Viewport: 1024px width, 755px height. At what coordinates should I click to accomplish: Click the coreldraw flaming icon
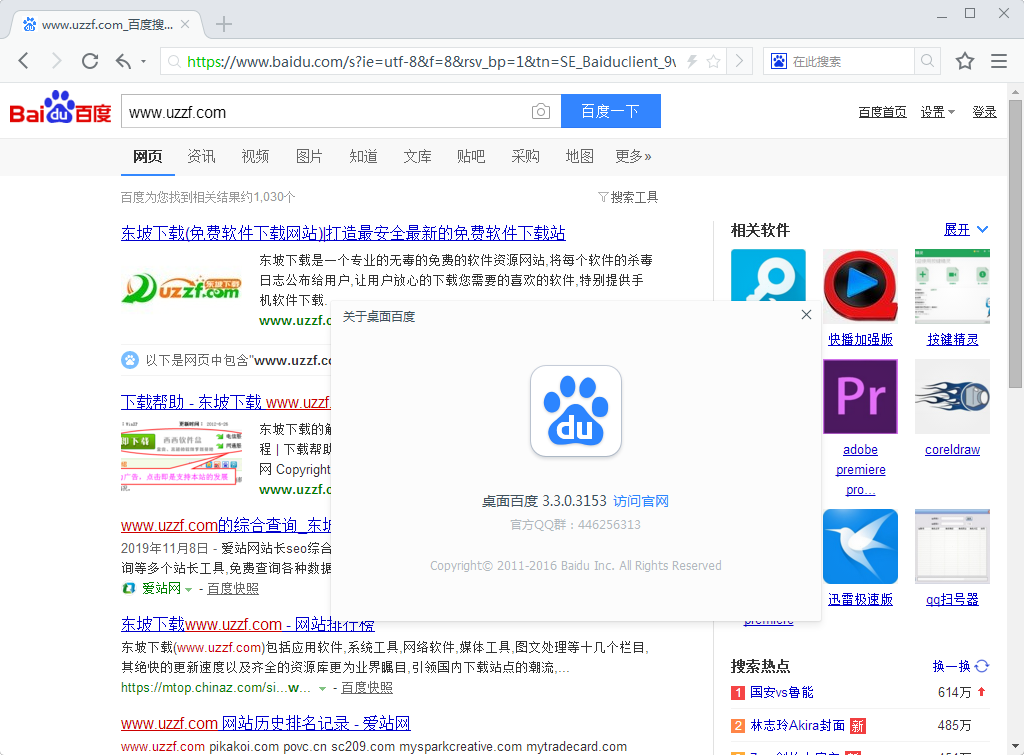tap(952, 396)
